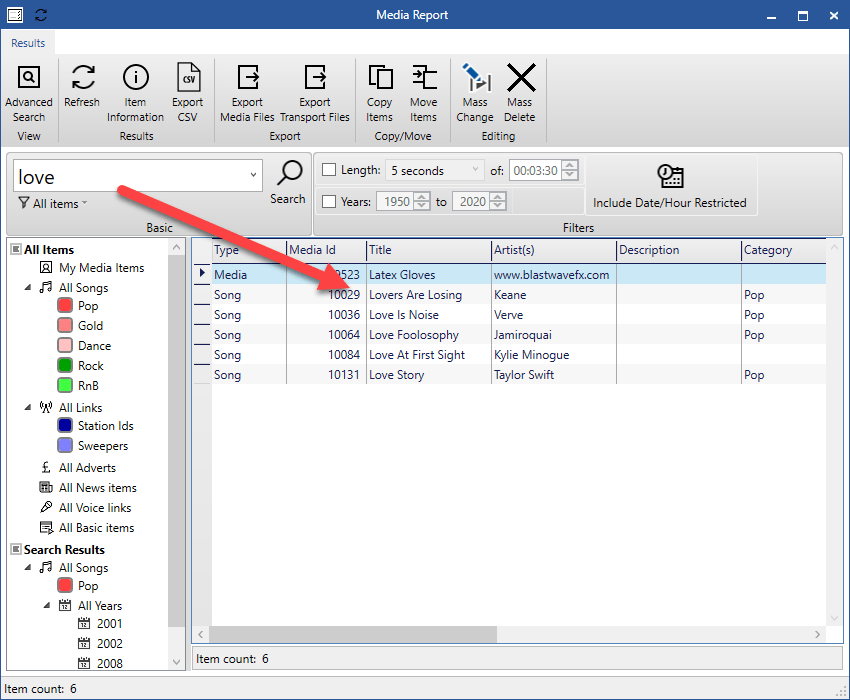Image resolution: width=850 pixels, height=700 pixels.
Task: Select My Media Items in tree
Action: click(101, 268)
